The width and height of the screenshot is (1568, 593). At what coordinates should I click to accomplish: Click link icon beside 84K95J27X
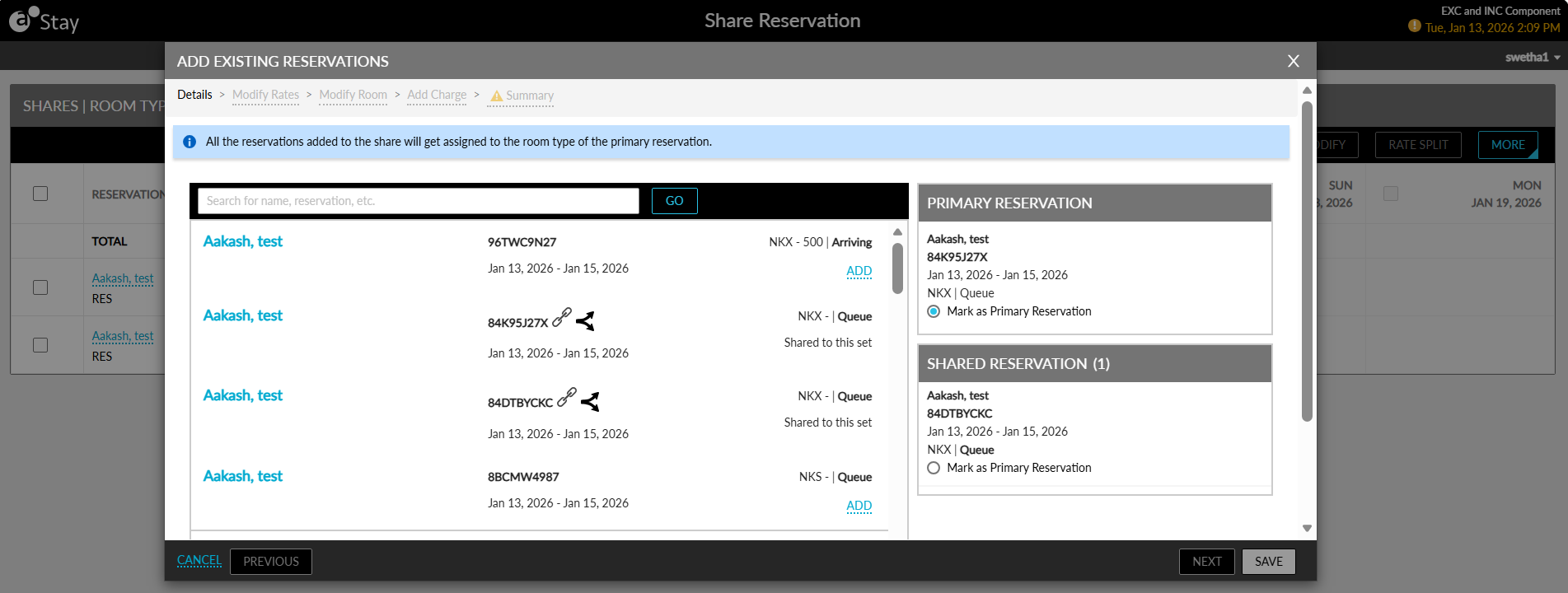pyautogui.click(x=562, y=317)
